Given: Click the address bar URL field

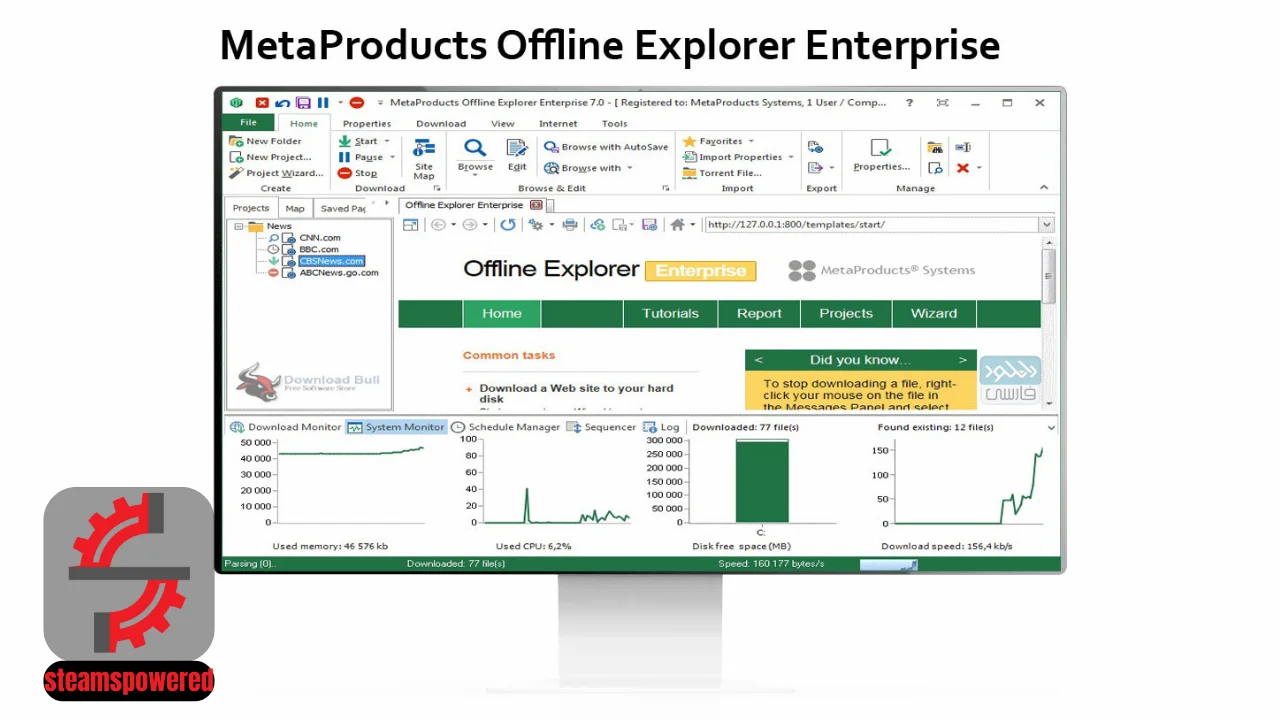Looking at the screenshot, I should [871, 225].
